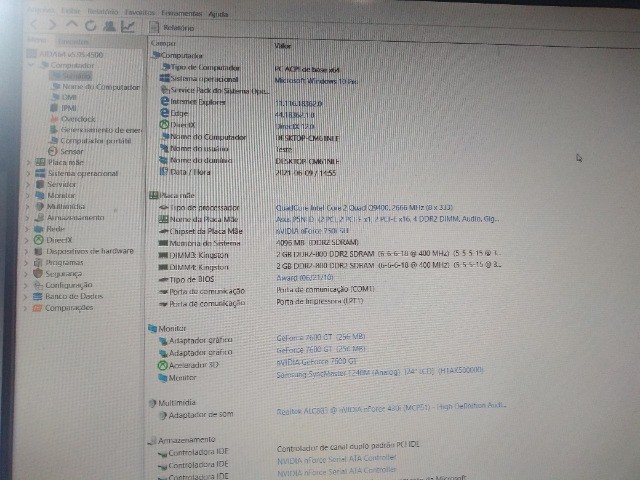Image resolution: width=640 pixels, height=480 pixels.
Task: Click the Sistema operacional Windows logo icon
Action: (165, 78)
